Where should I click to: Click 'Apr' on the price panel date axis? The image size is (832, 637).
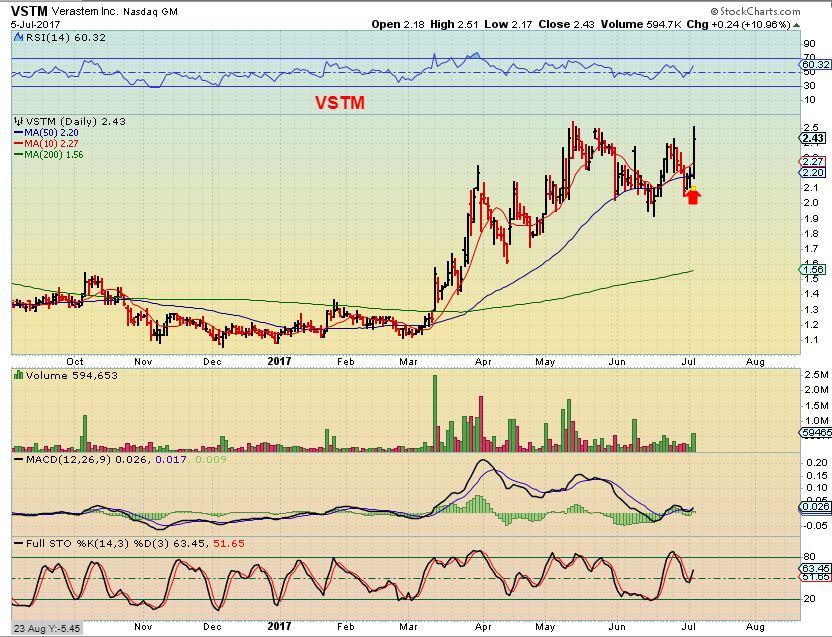[483, 362]
